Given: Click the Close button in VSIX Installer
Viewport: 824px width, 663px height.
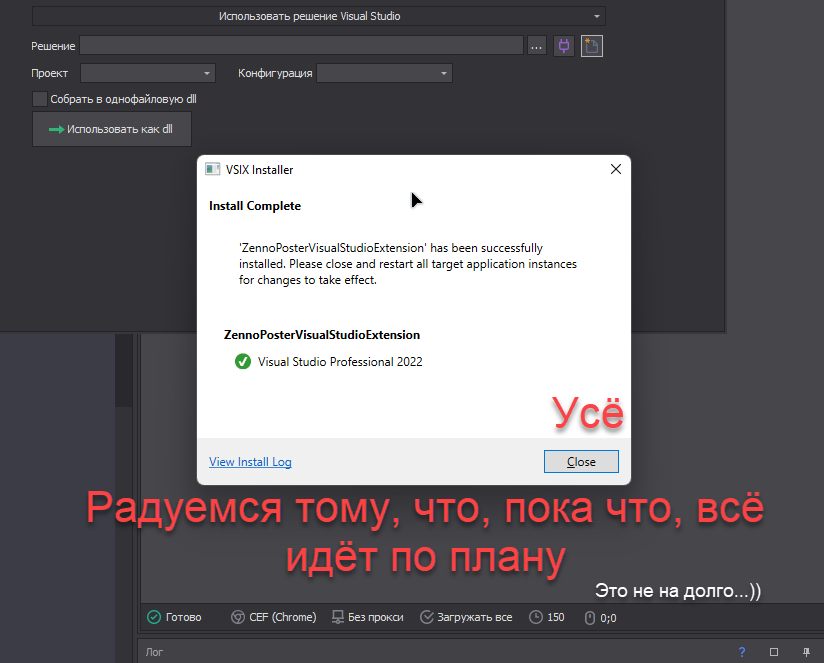Looking at the screenshot, I should pyautogui.click(x=581, y=461).
